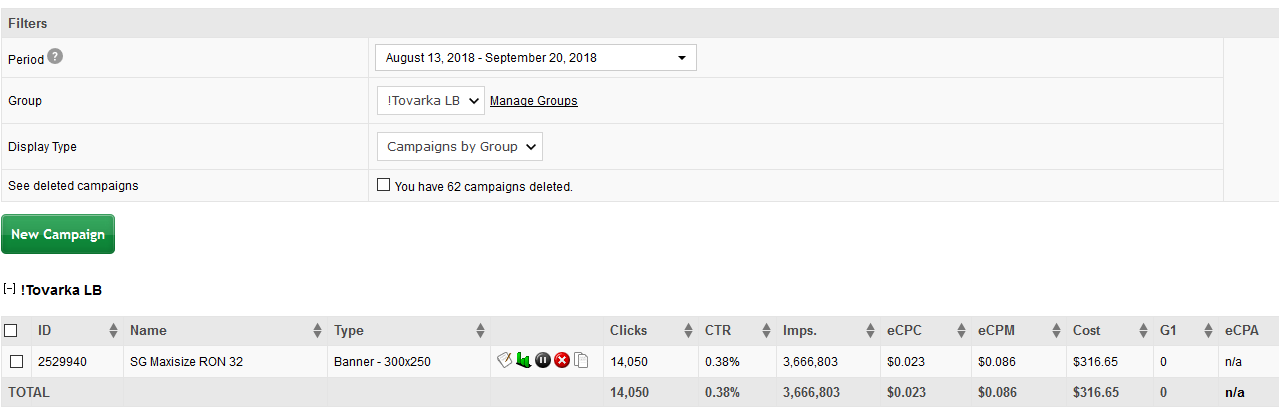The image size is (1279, 409).
Task: Duplicate campaign using the copy icon
Action: tap(581, 360)
